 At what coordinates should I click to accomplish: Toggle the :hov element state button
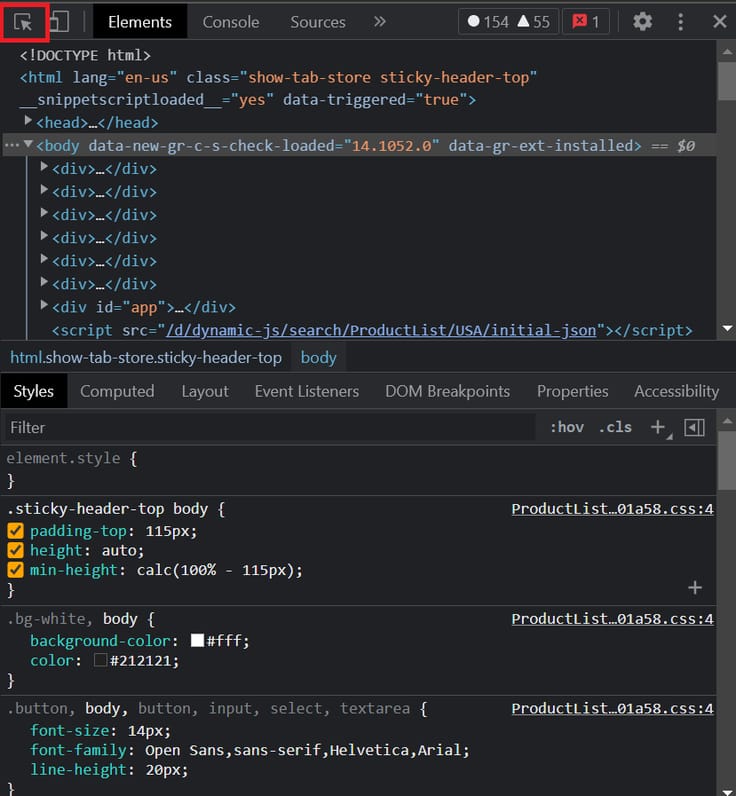[567, 427]
